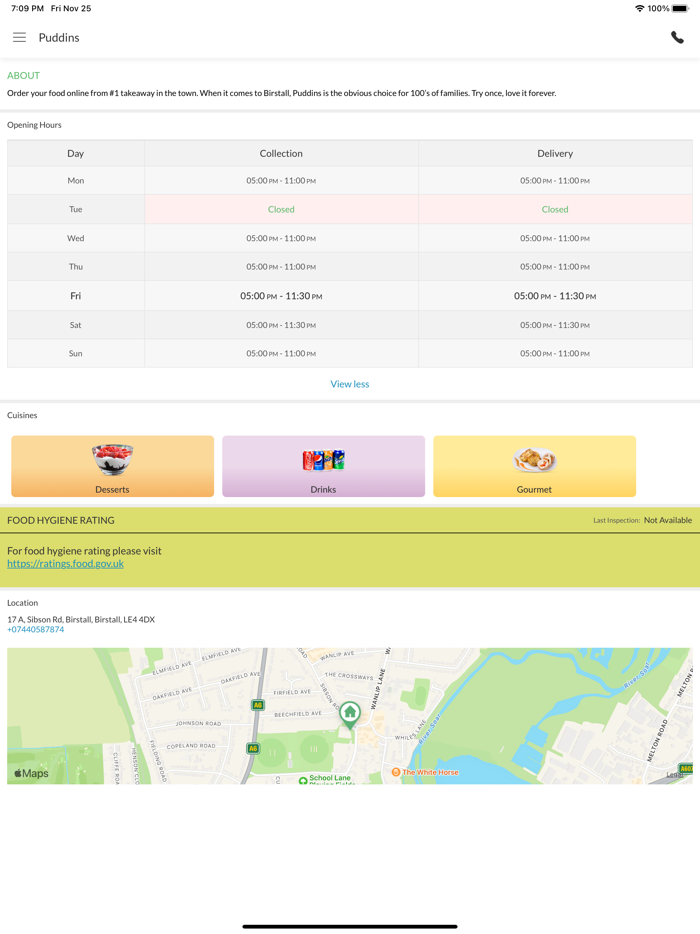The image size is (700, 934).
Task: Click the Tue Collection Closed cell
Action: [x=281, y=209]
